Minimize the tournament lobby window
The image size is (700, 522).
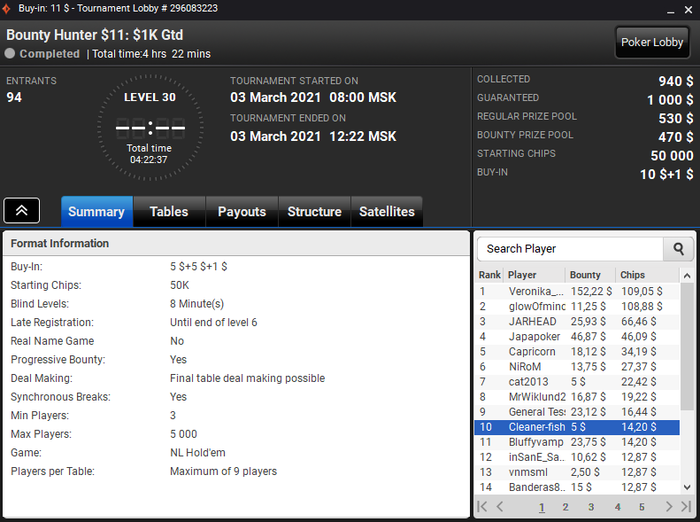(x=671, y=10)
